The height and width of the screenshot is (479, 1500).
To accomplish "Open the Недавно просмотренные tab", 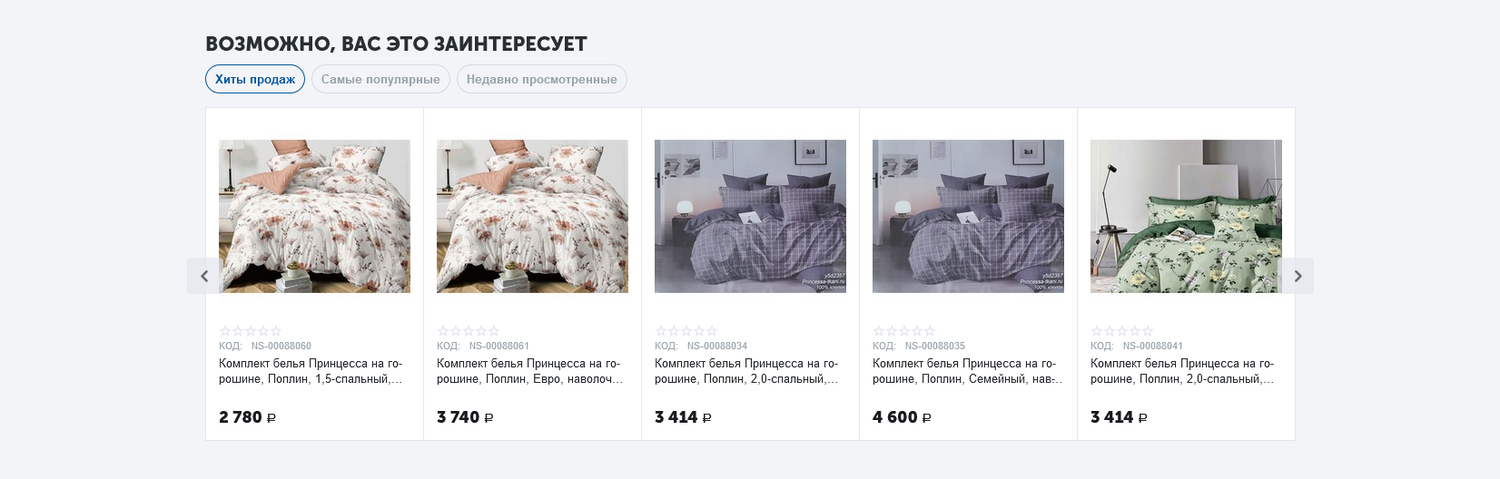I will pos(541,79).
